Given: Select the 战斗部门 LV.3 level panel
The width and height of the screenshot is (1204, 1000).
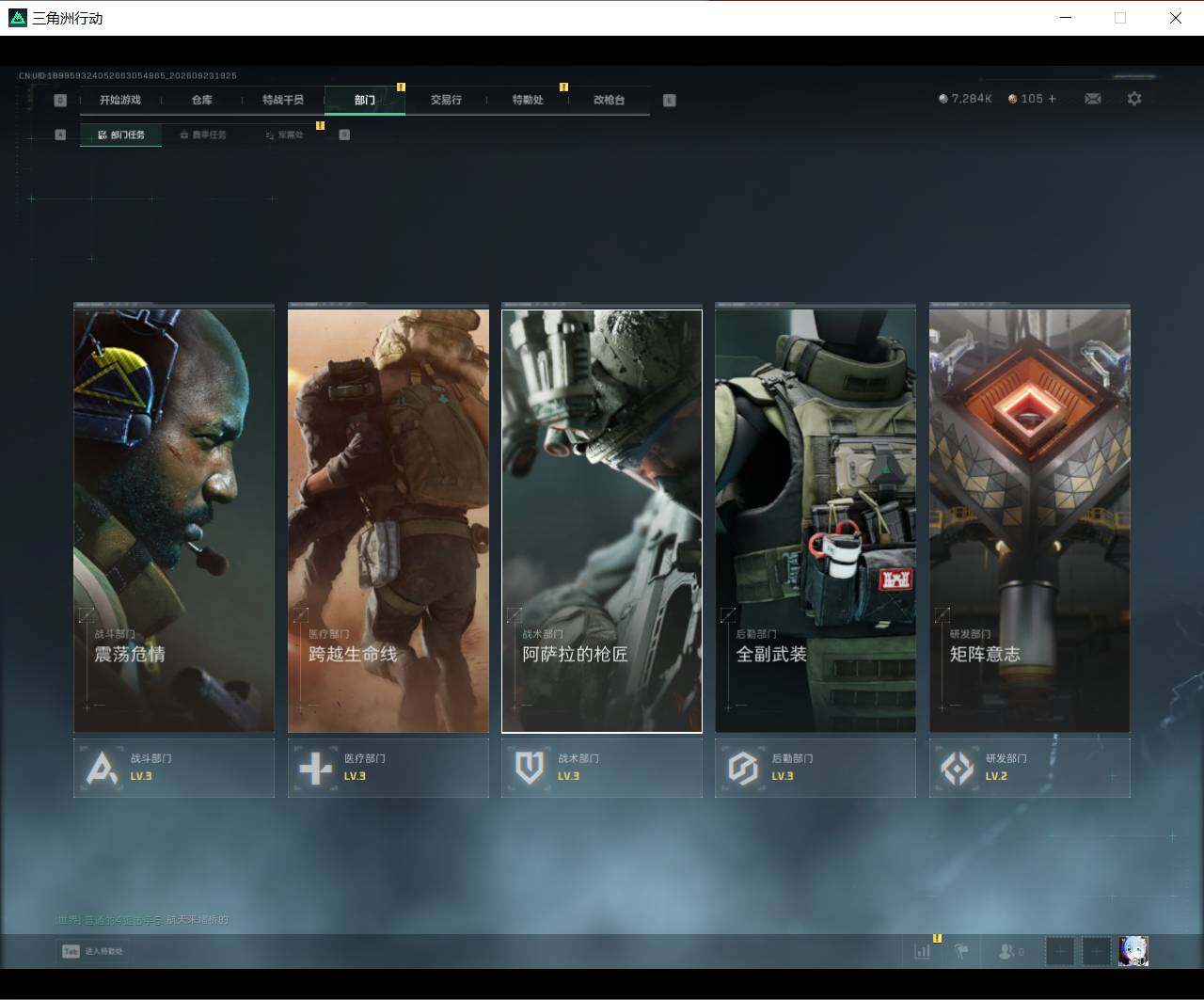Looking at the screenshot, I should coord(174,768).
